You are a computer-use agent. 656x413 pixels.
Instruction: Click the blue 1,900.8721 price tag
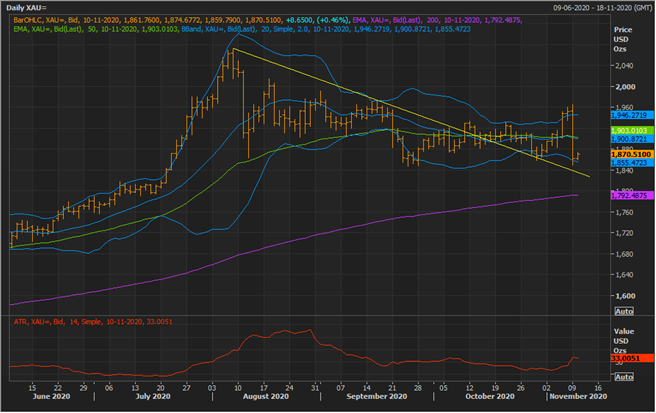(x=632, y=139)
